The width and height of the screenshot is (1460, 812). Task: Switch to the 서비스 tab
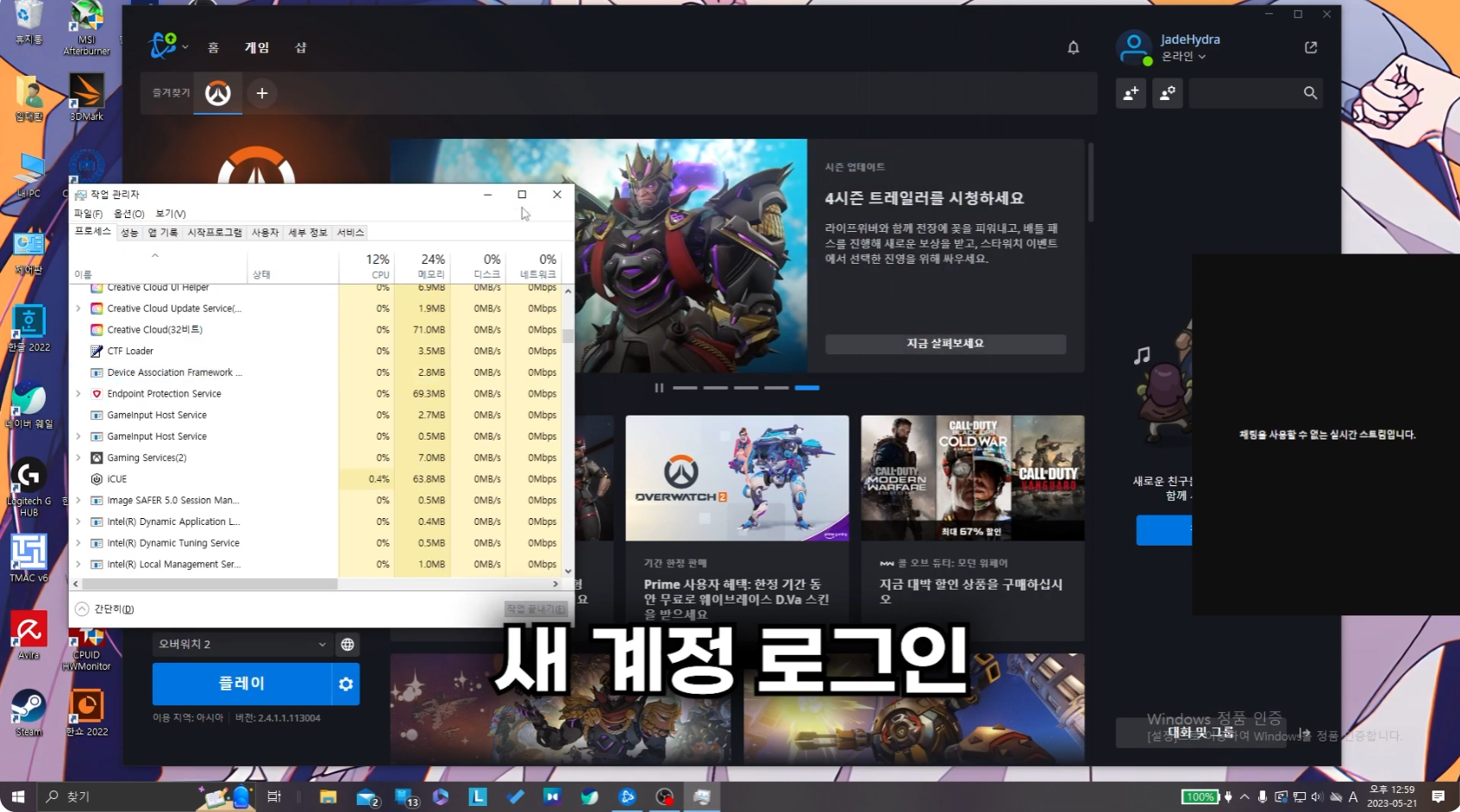point(350,233)
